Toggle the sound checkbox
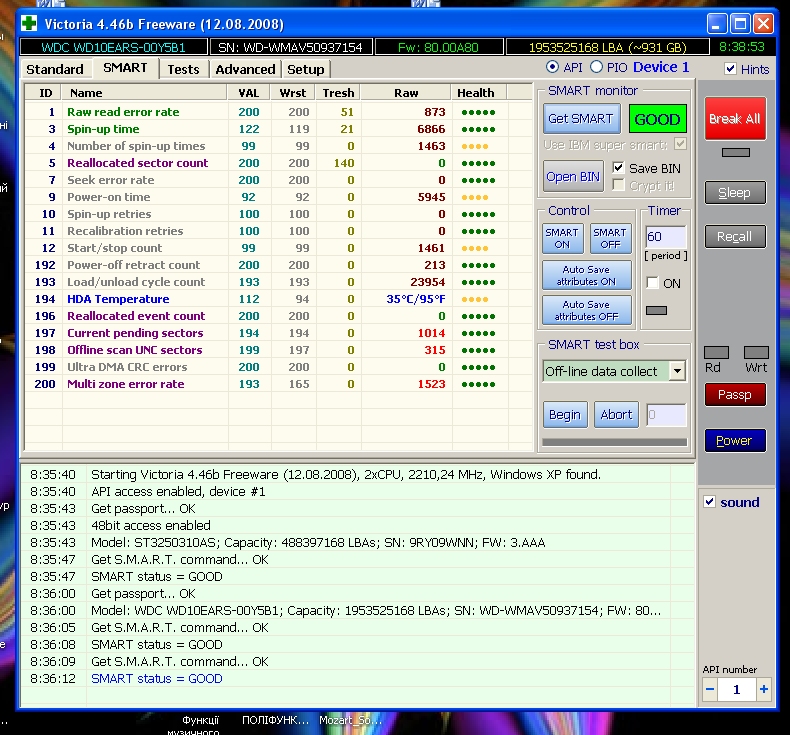The width and height of the screenshot is (790, 735). click(x=710, y=502)
